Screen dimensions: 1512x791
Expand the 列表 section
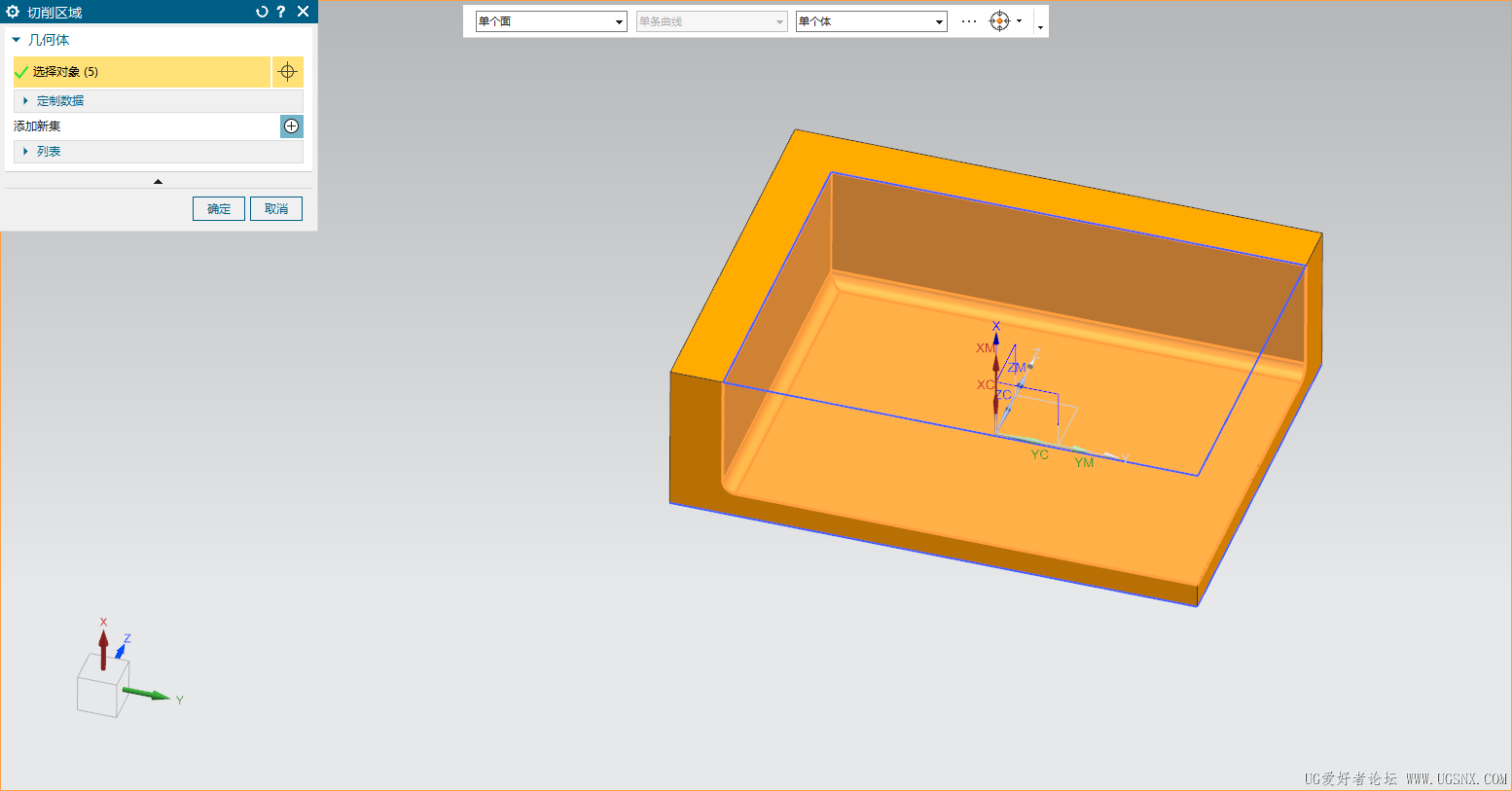click(x=26, y=152)
